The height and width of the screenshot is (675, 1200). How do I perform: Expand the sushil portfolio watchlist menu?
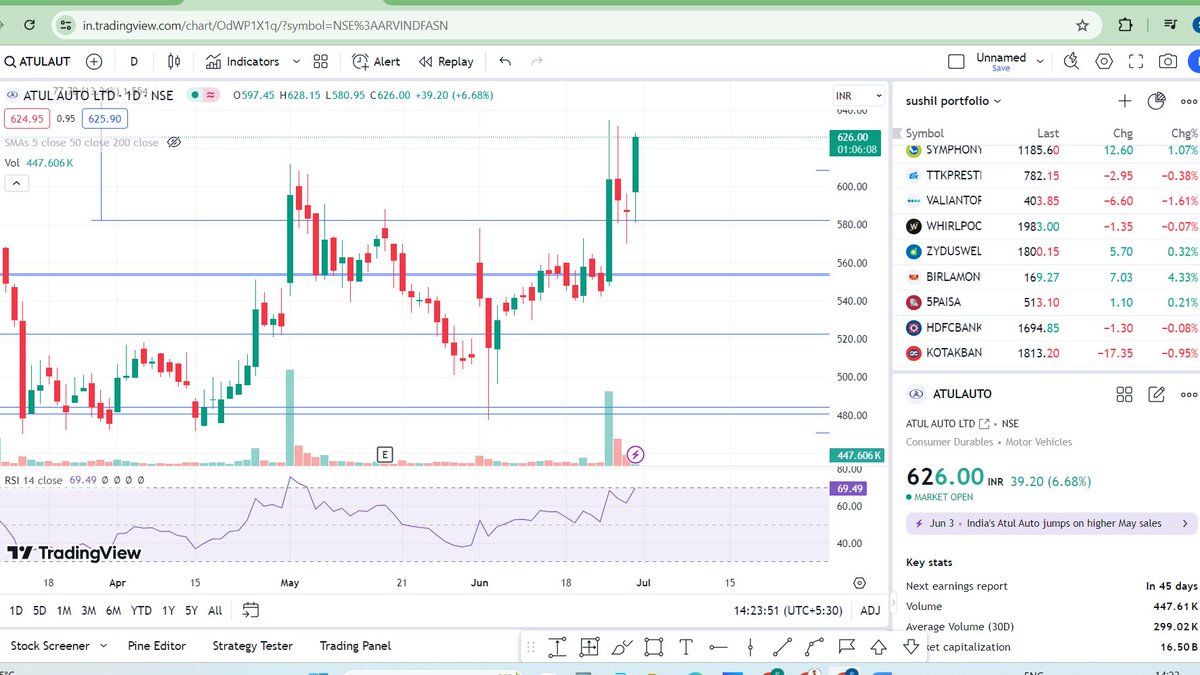point(953,101)
